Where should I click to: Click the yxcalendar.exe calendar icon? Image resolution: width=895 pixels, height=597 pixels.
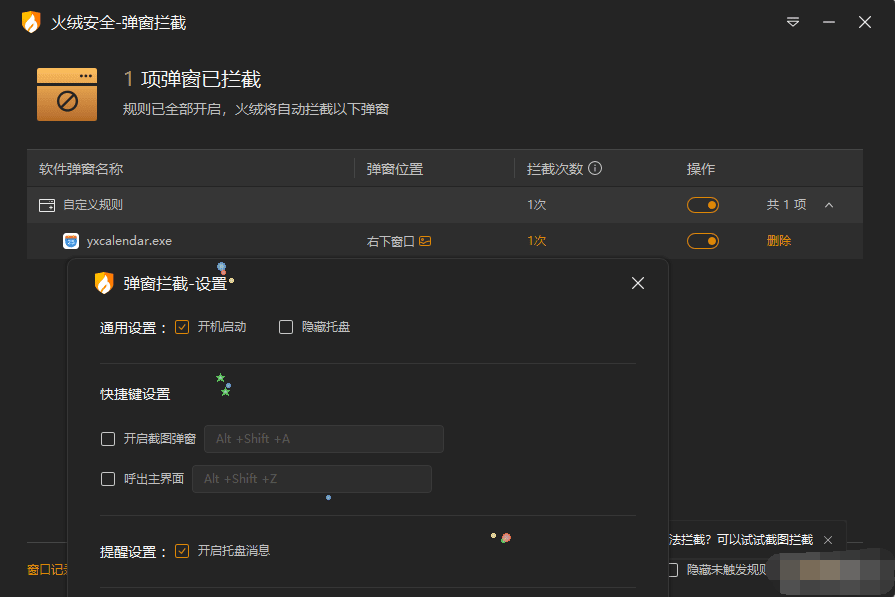[x=71, y=241]
